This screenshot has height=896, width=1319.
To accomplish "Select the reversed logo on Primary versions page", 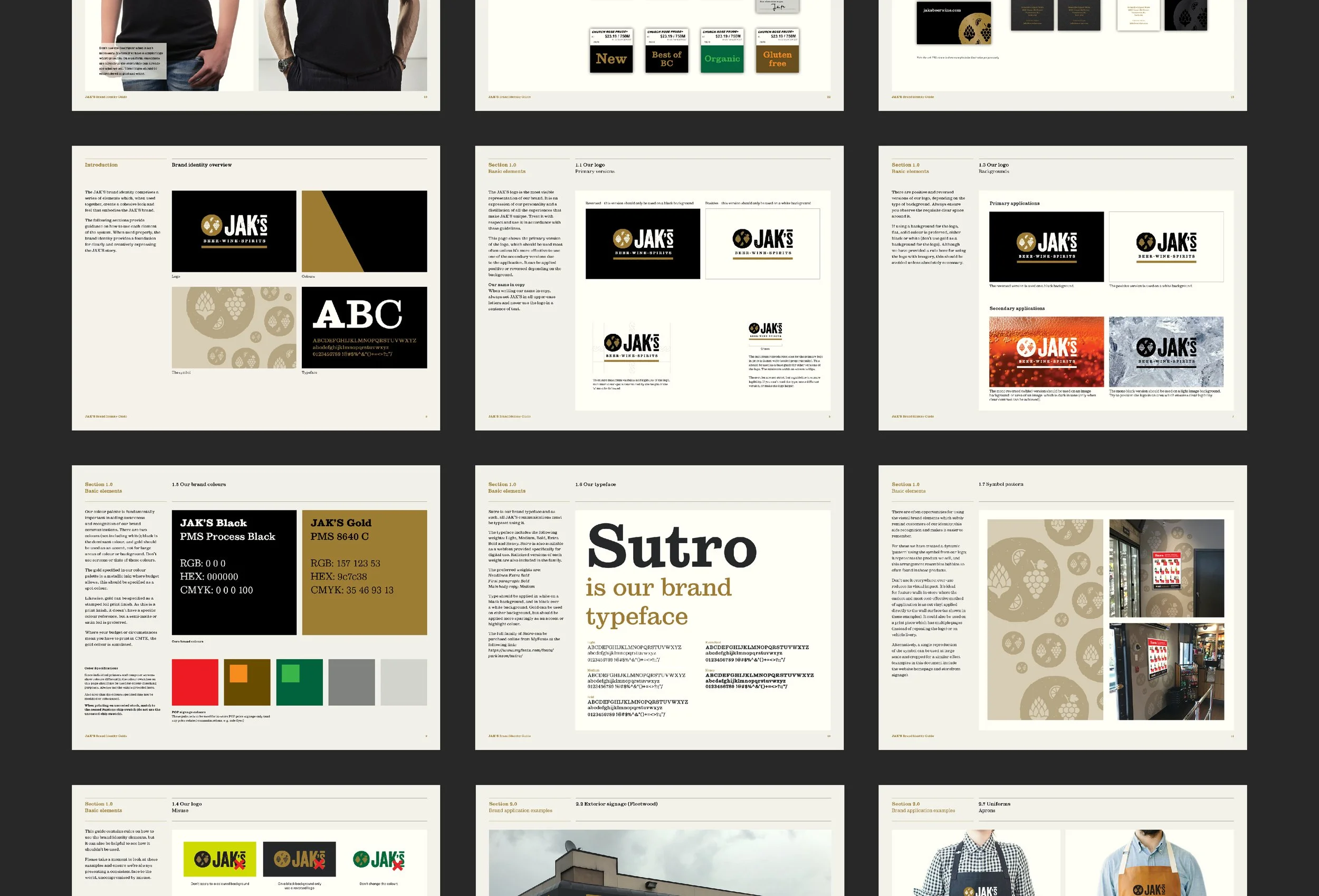I will 643,244.
